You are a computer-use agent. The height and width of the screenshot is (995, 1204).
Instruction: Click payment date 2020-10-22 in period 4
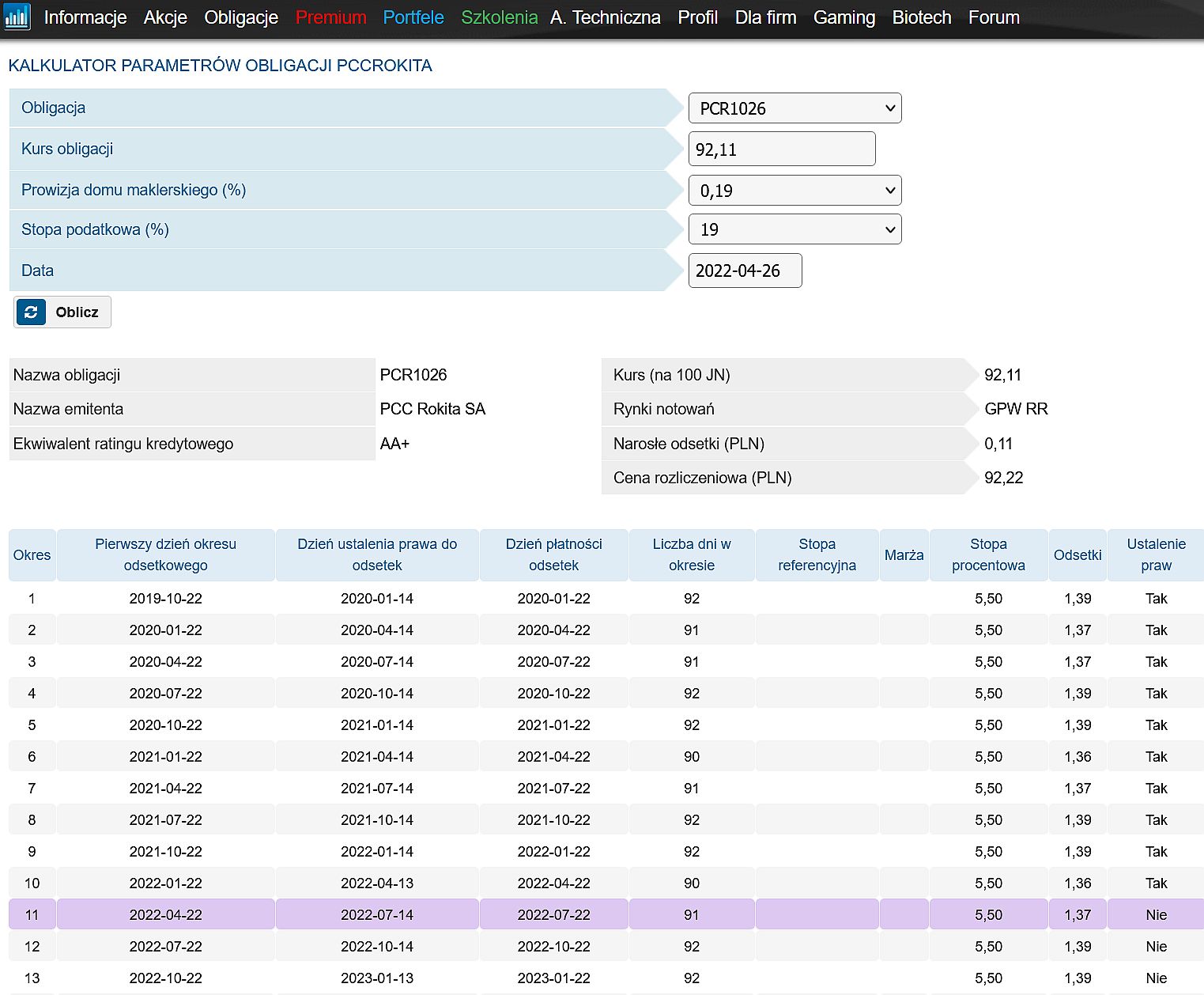[554, 694]
